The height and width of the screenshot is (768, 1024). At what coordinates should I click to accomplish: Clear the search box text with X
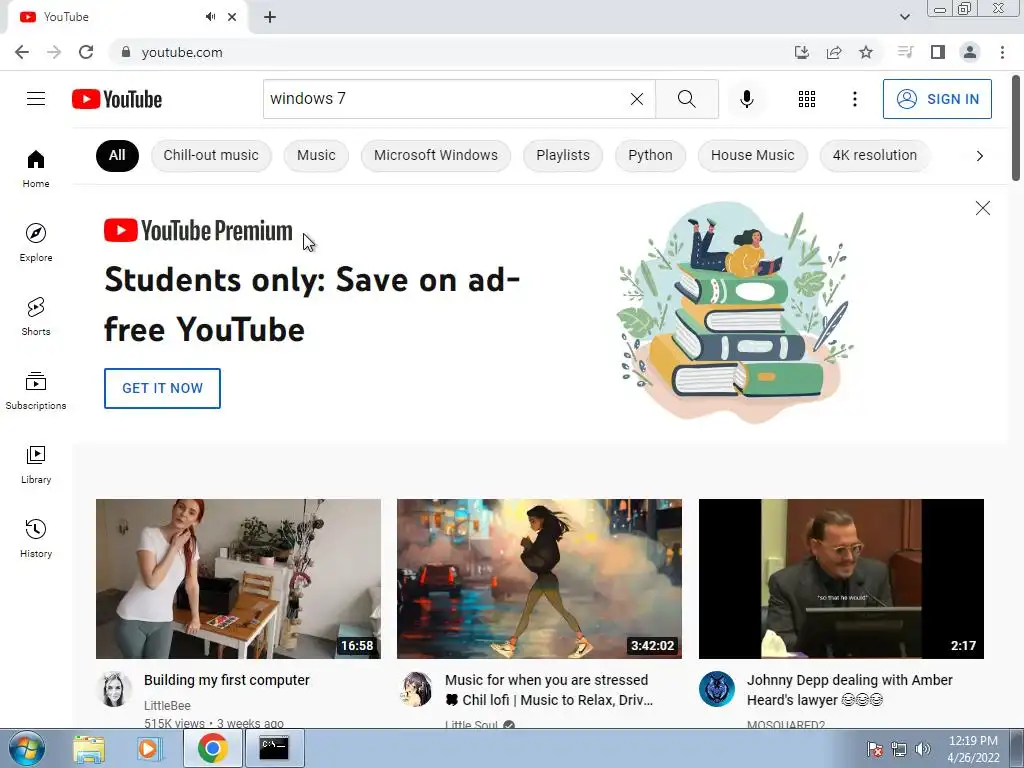click(x=637, y=99)
